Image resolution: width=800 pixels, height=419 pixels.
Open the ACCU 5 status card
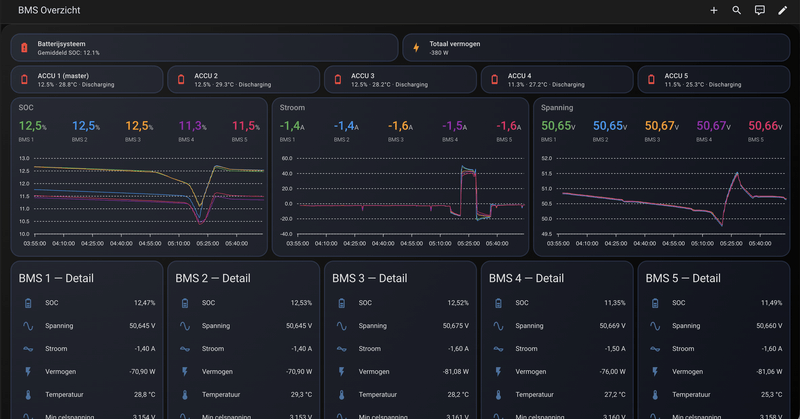713,80
